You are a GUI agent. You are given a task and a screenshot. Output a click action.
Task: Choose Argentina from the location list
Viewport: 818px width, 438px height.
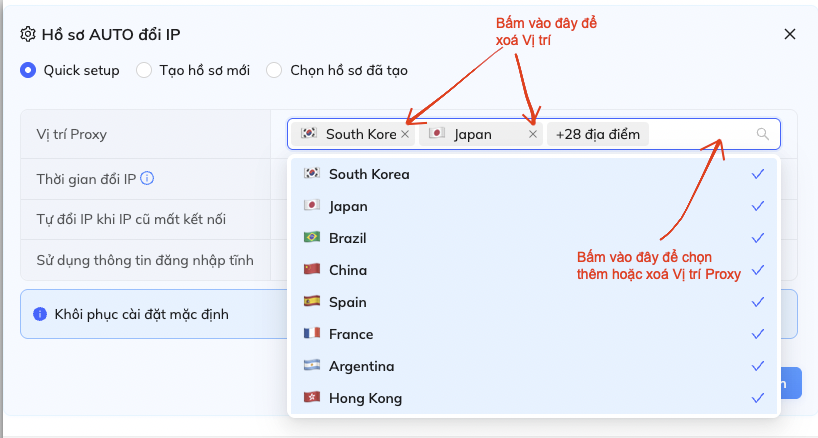click(361, 366)
